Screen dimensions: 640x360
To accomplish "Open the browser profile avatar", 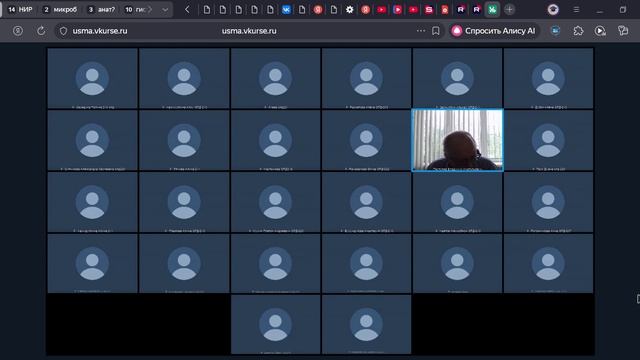I will tap(553, 9).
